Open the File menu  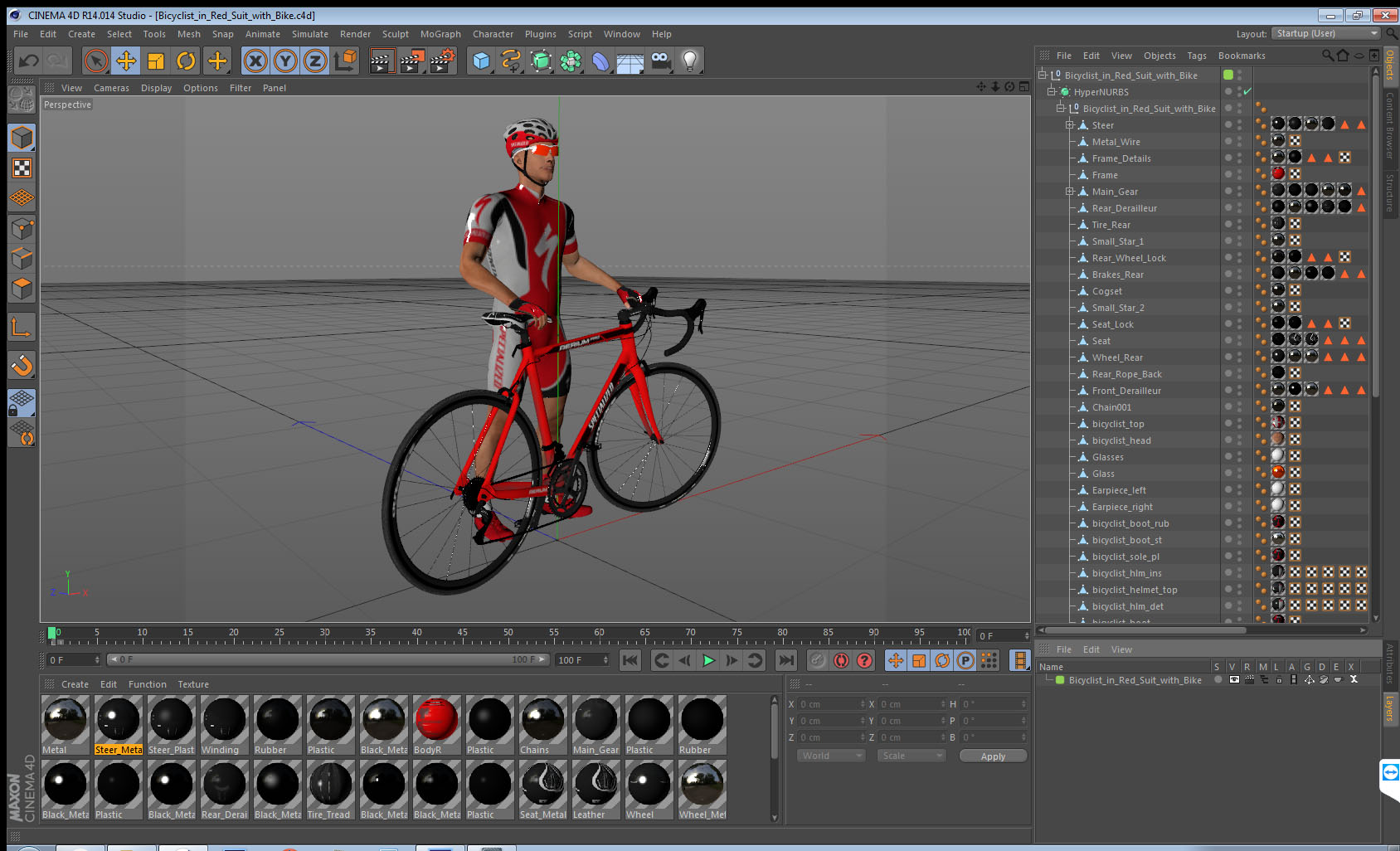pyautogui.click(x=21, y=34)
